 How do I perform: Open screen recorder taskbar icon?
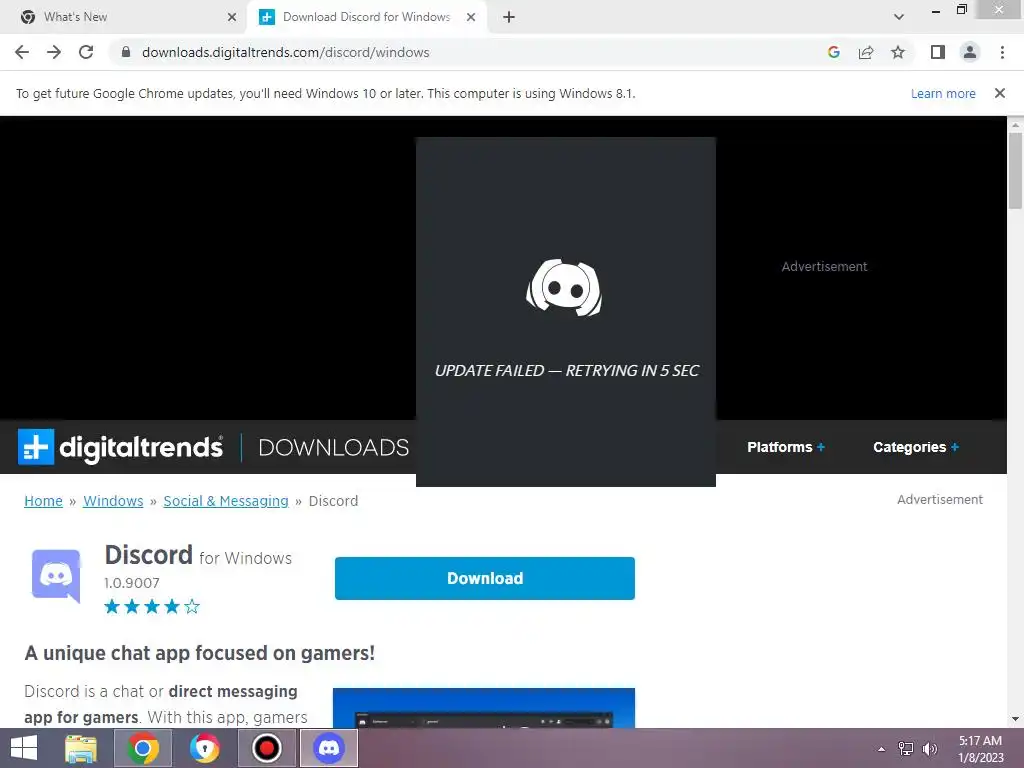click(x=266, y=748)
